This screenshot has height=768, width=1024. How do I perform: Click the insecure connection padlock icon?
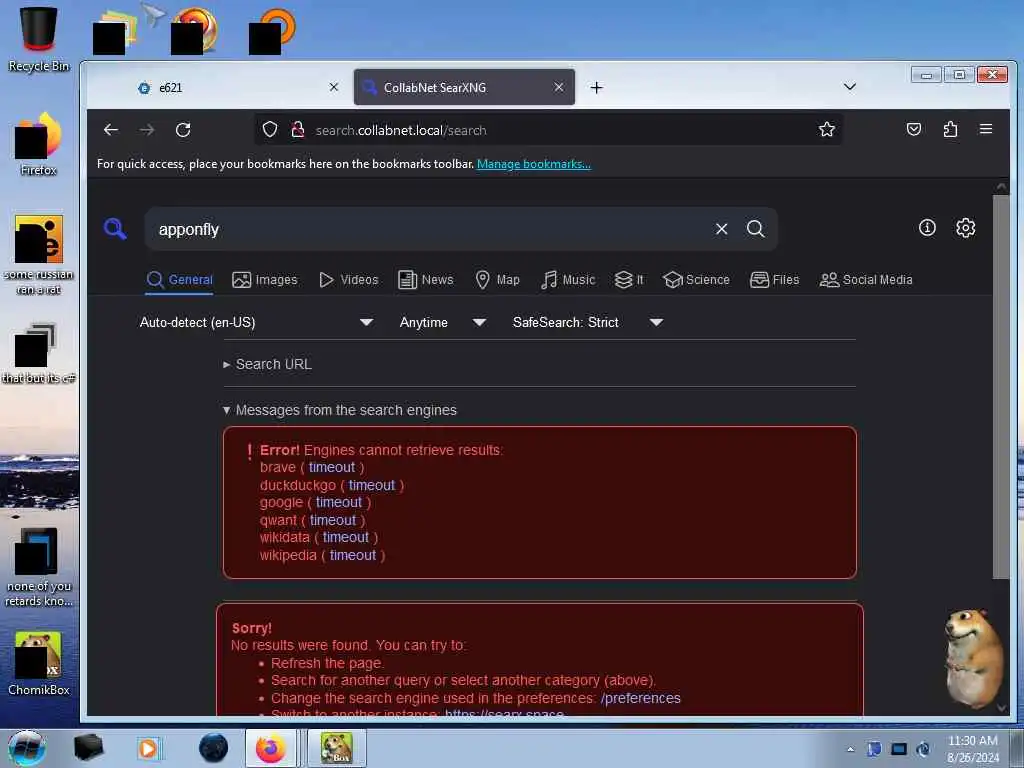click(298, 129)
